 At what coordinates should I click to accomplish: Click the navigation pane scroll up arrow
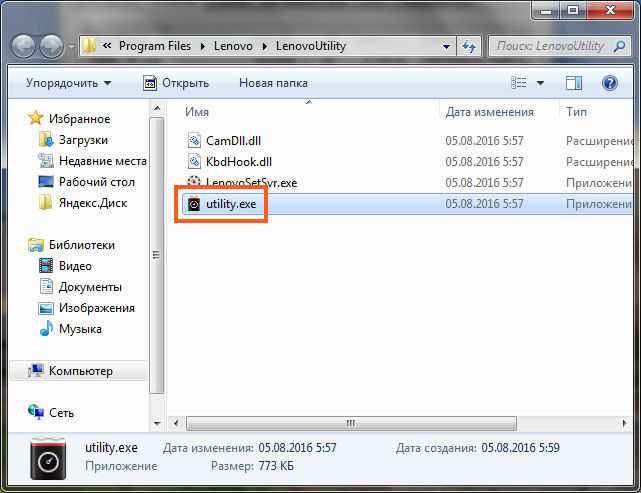[x=157, y=109]
